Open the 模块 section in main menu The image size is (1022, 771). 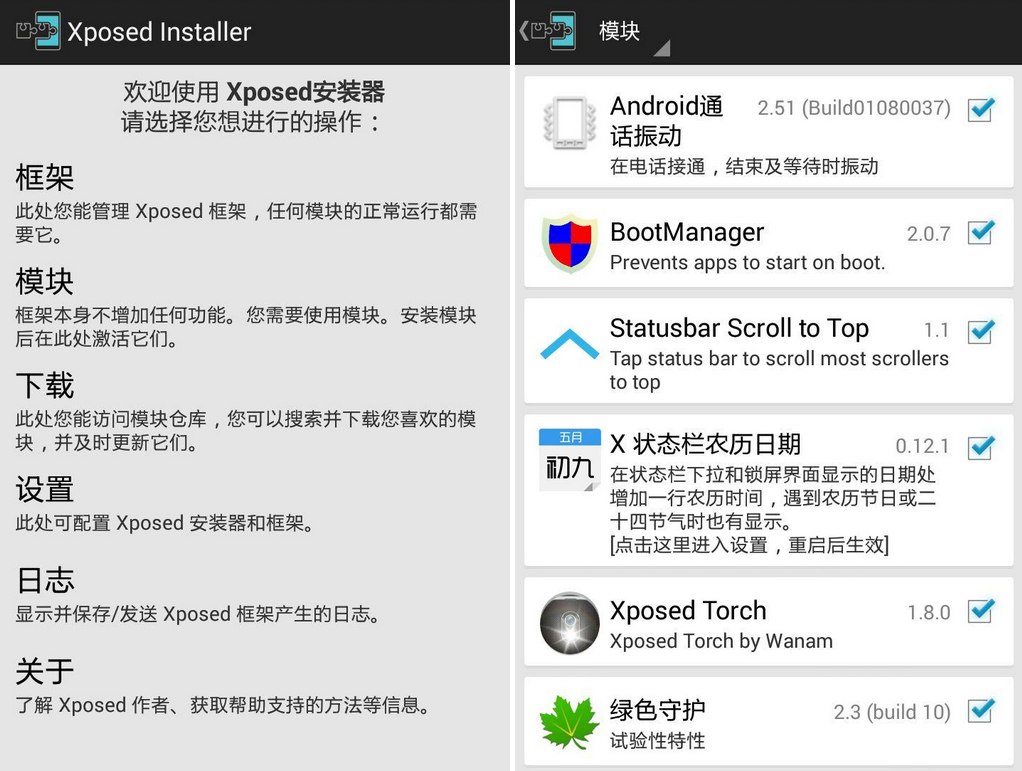(x=246, y=307)
